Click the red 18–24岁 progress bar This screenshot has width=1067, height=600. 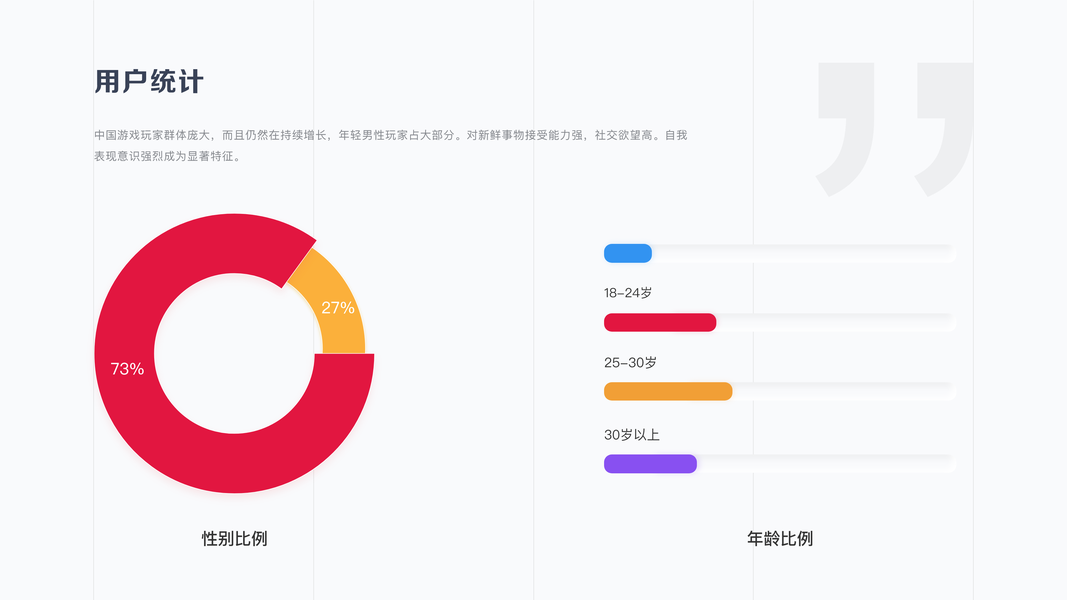pyautogui.click(x=660, y=322)
